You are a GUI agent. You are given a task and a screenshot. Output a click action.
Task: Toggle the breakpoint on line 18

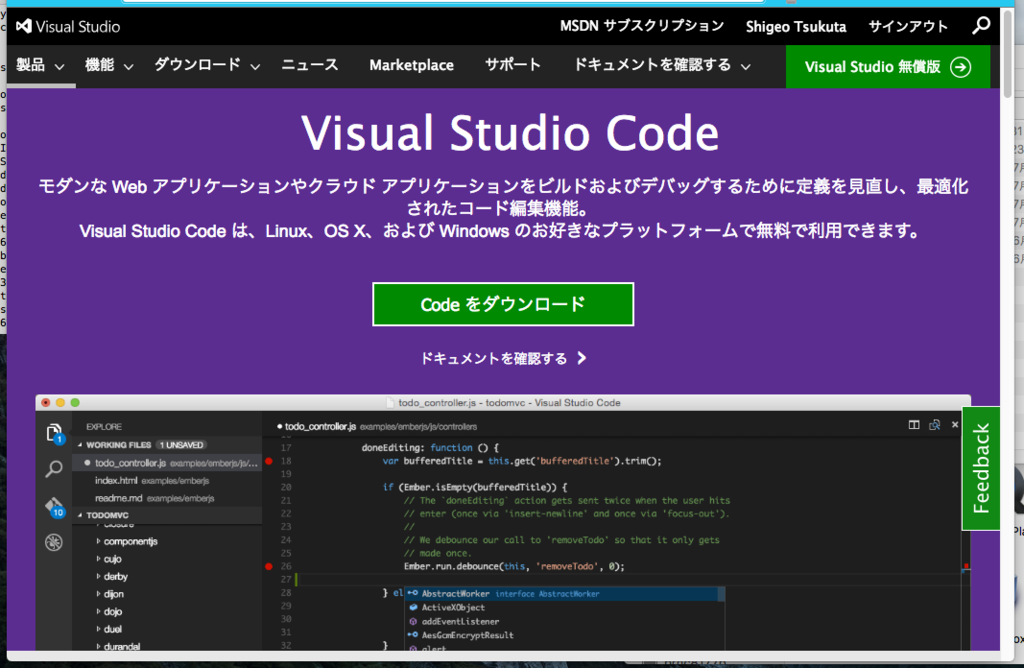[269, 461]
